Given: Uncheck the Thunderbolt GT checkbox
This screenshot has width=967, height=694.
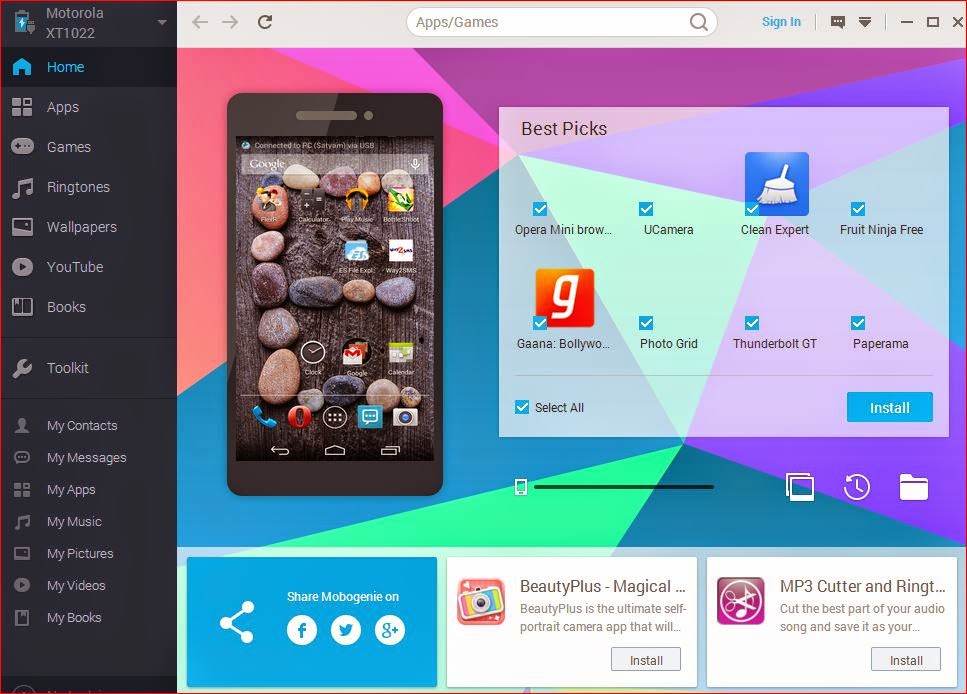Looking at the screenshot, I should click(x=752, y=323).
